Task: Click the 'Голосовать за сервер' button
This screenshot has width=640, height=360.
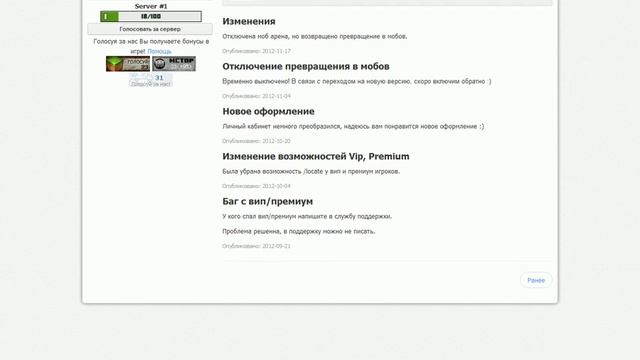Action: [x=150, y=29]
